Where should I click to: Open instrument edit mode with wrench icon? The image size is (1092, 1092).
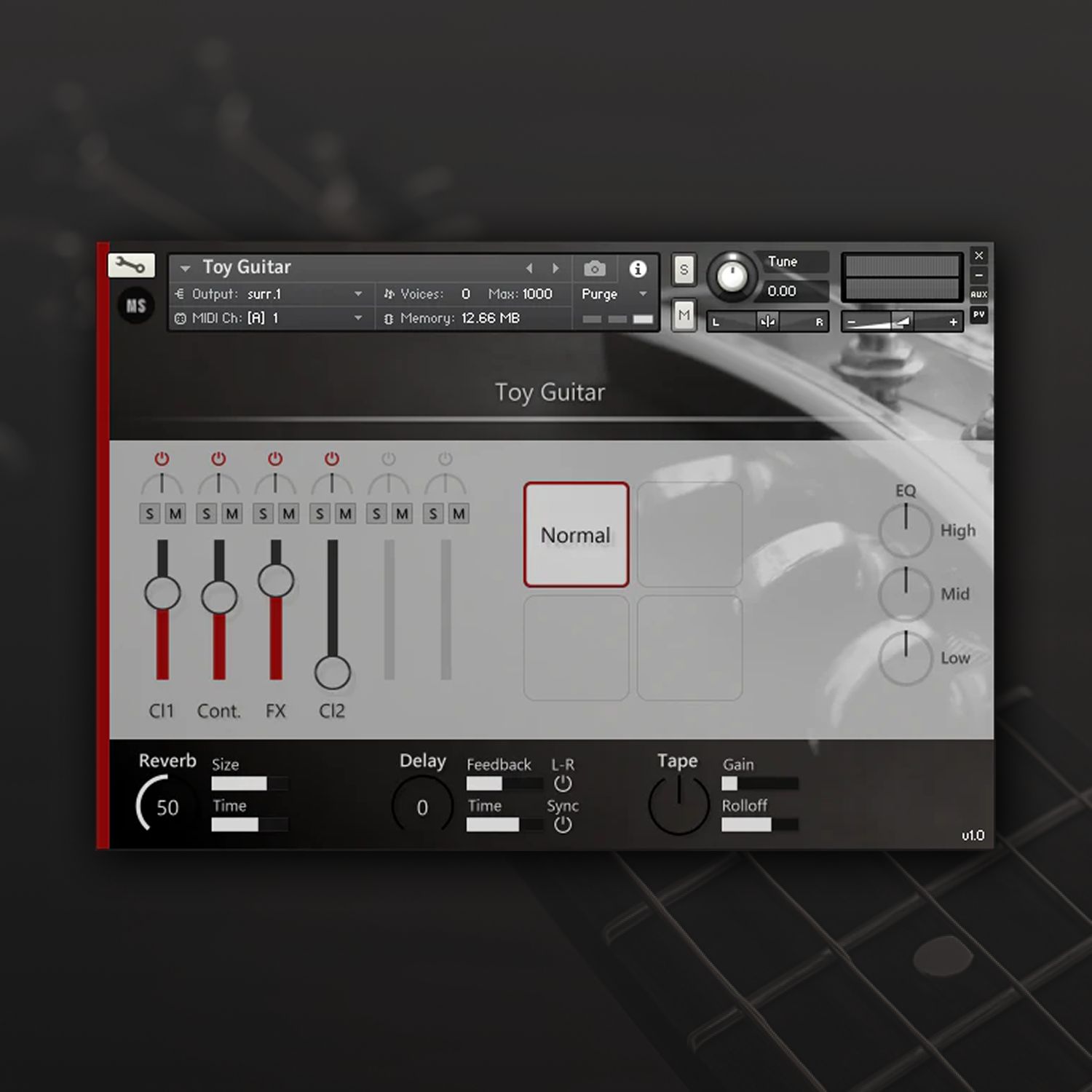pos(131,266)
